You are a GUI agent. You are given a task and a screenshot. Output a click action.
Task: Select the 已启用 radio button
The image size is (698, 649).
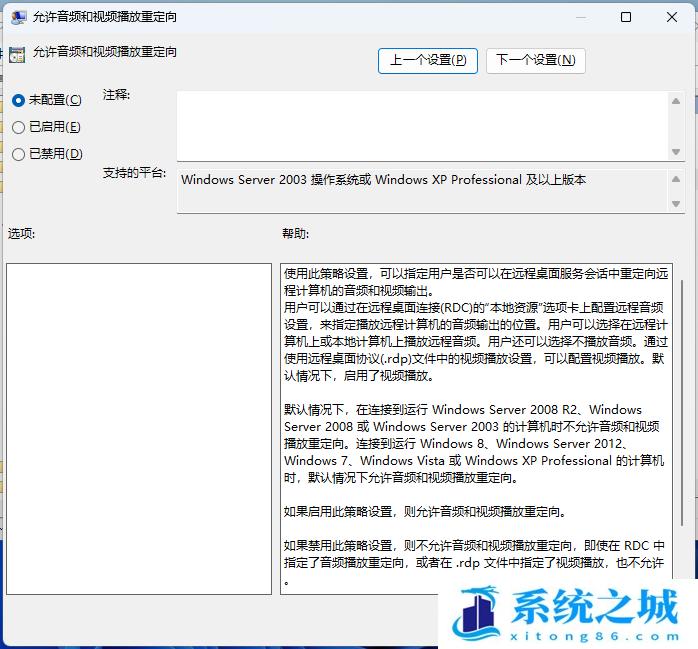pos(18,127)
